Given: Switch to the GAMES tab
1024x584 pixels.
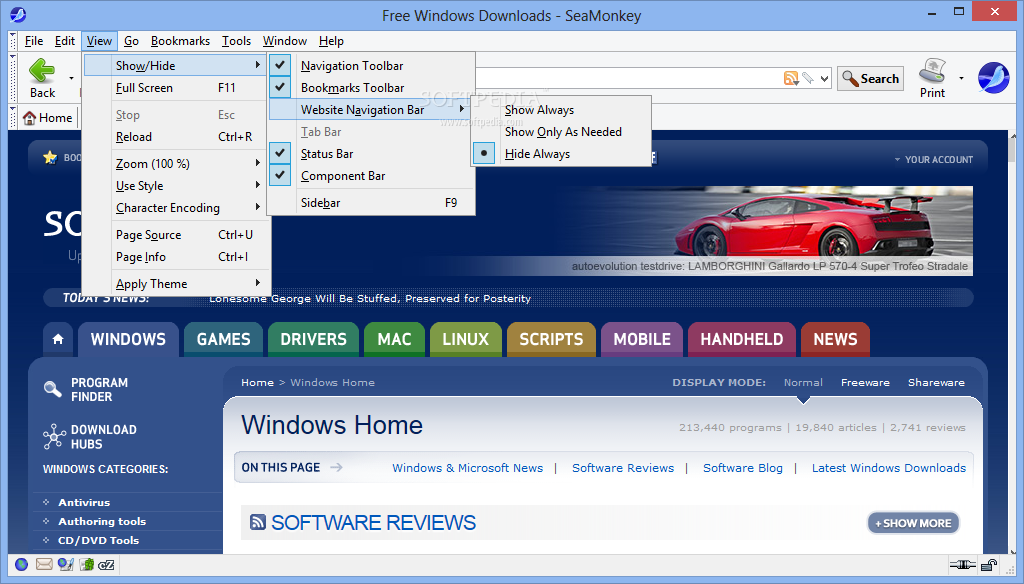Looking at the screenshot, I should coord(223,339).
